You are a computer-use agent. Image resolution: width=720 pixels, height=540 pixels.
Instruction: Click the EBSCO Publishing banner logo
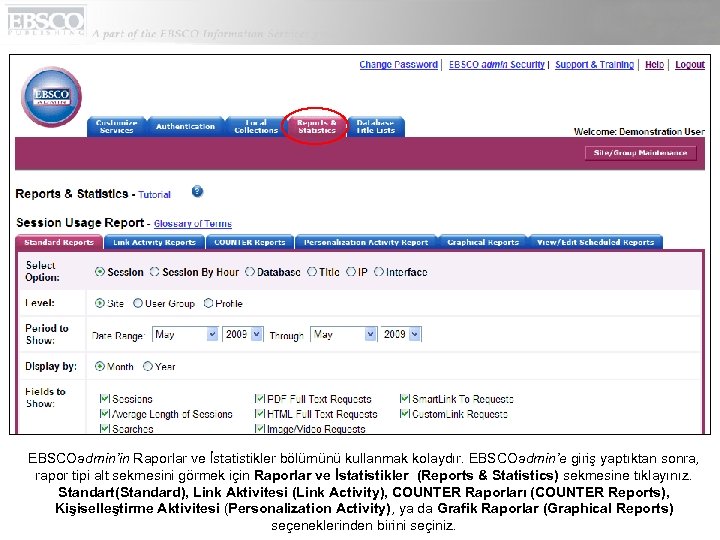(x=46, y=22)
